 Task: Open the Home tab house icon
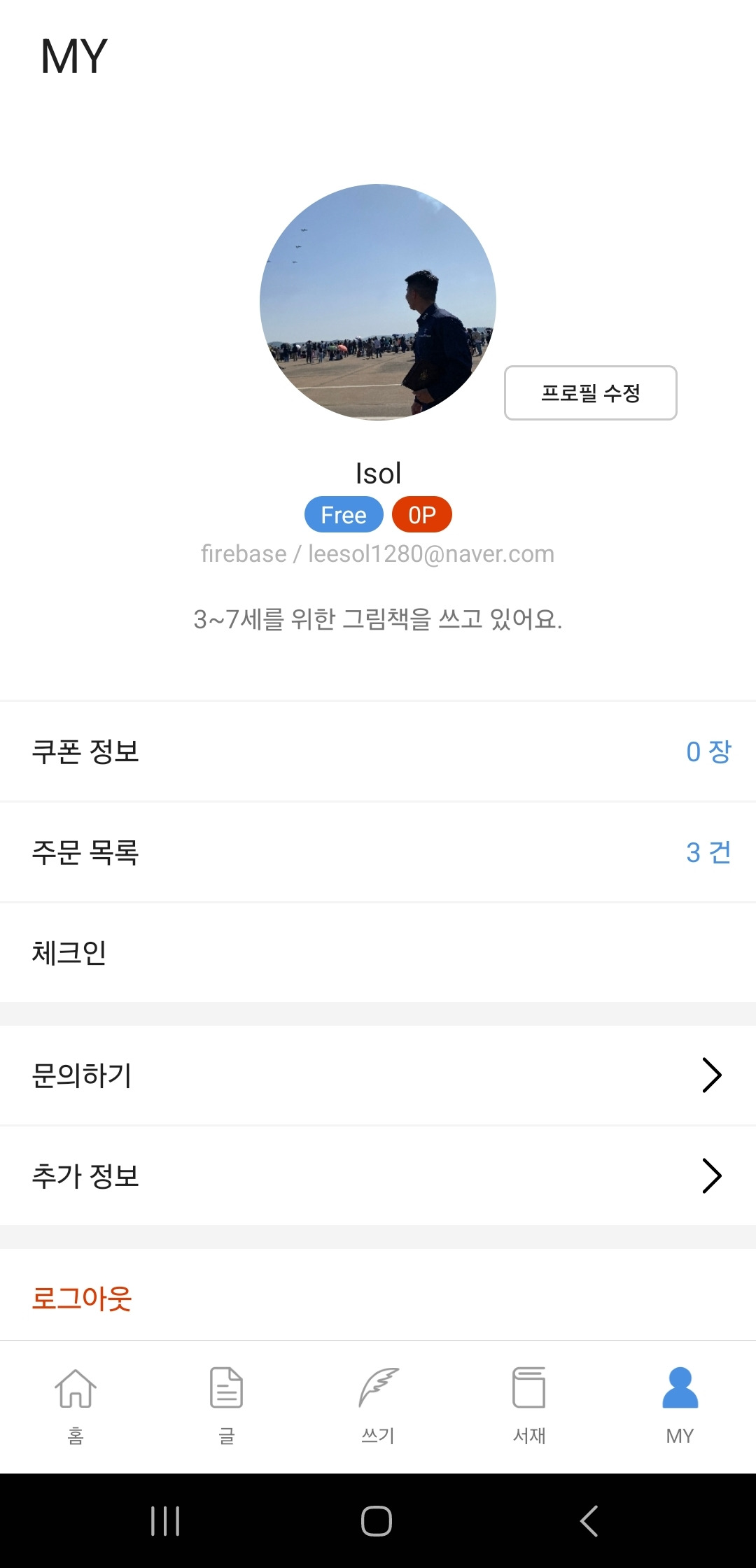(x=76, y=1388)
